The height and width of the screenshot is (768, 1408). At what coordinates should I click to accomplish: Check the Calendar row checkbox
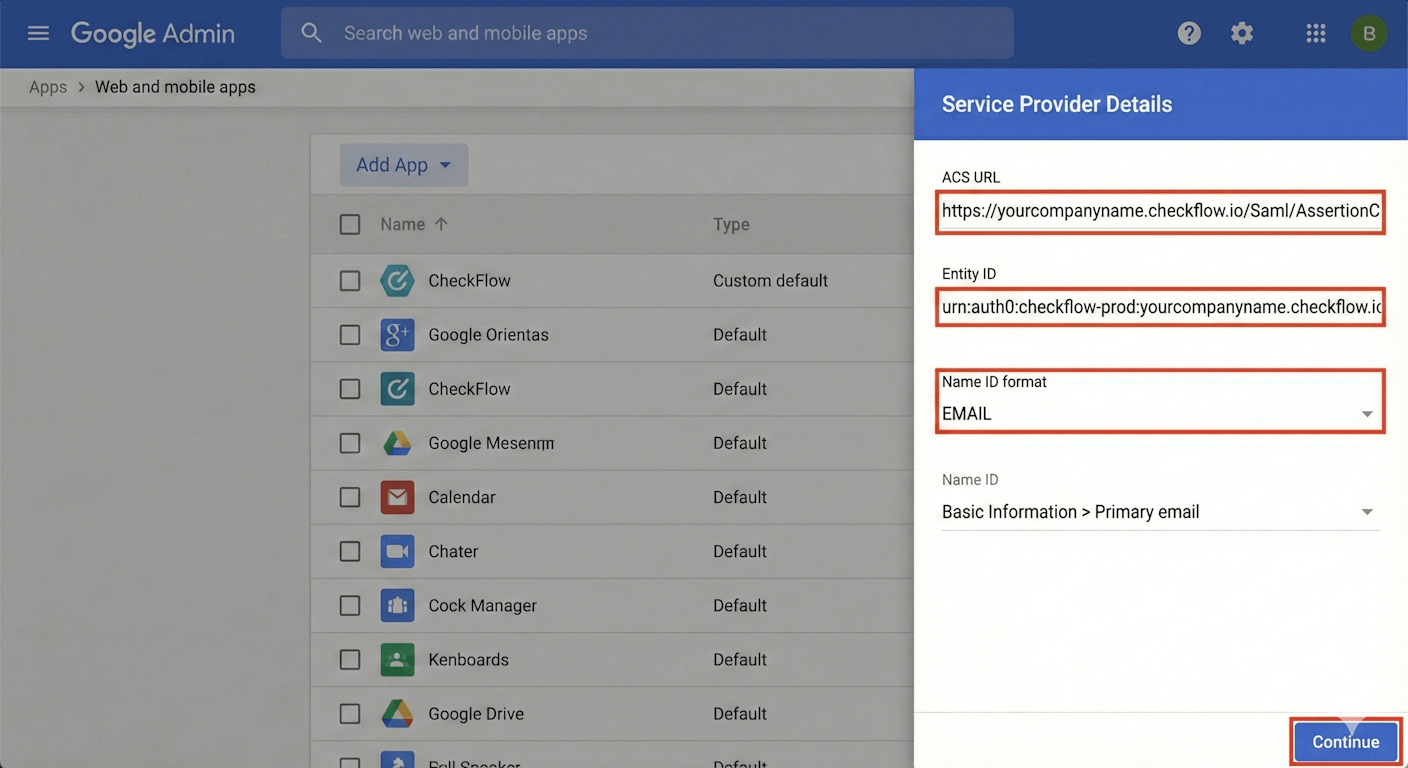click(x=350, y=497)
